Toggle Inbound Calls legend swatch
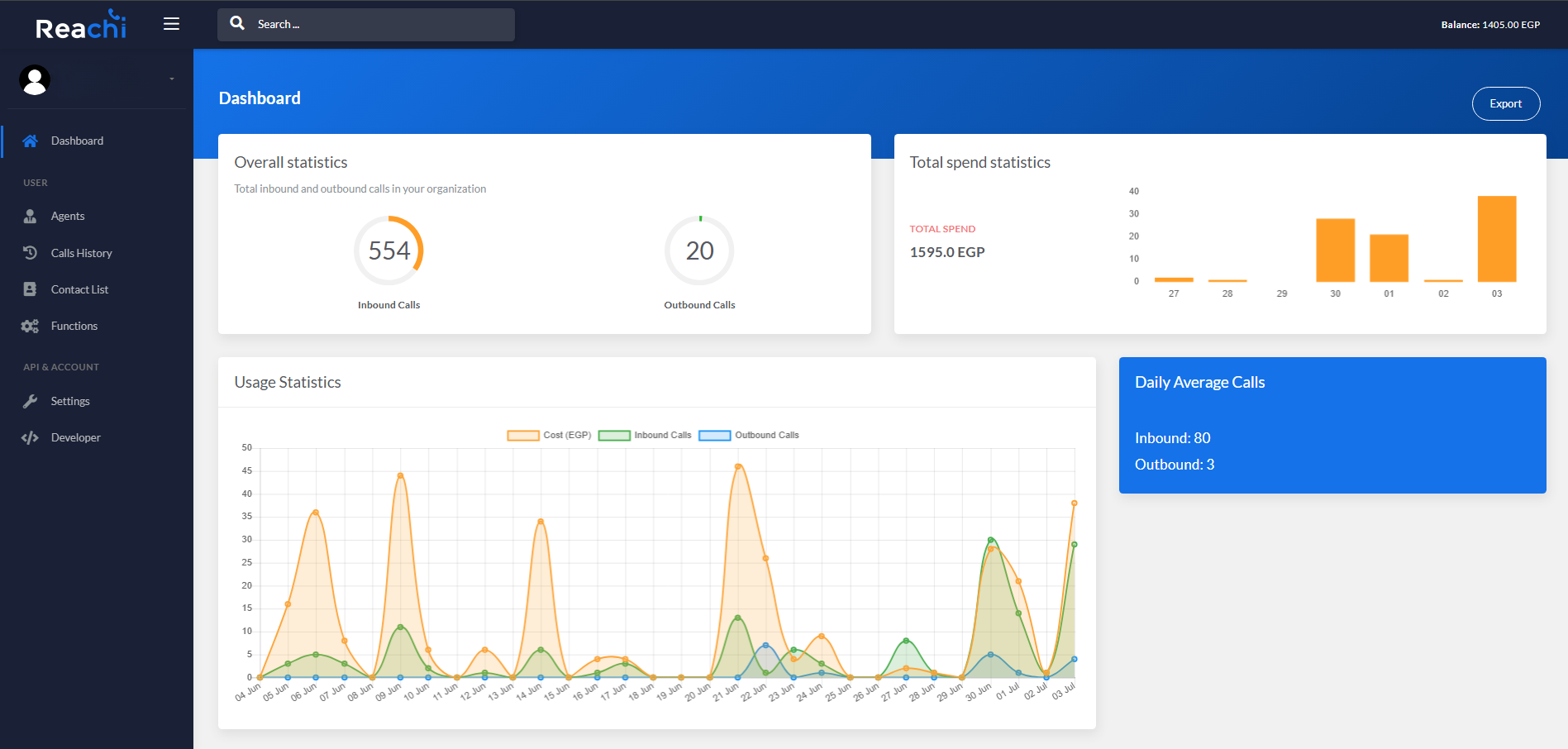 (614, 435)
